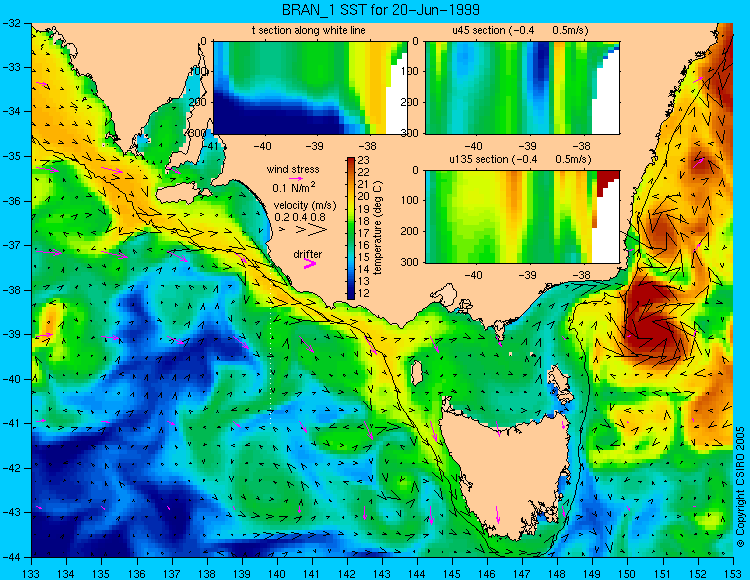Click the 'drifter' legend label

pyautogui.click(x=308, y=254)
